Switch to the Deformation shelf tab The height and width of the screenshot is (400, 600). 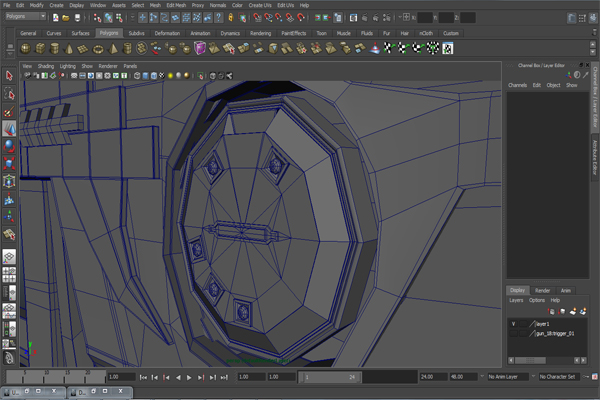167,33
